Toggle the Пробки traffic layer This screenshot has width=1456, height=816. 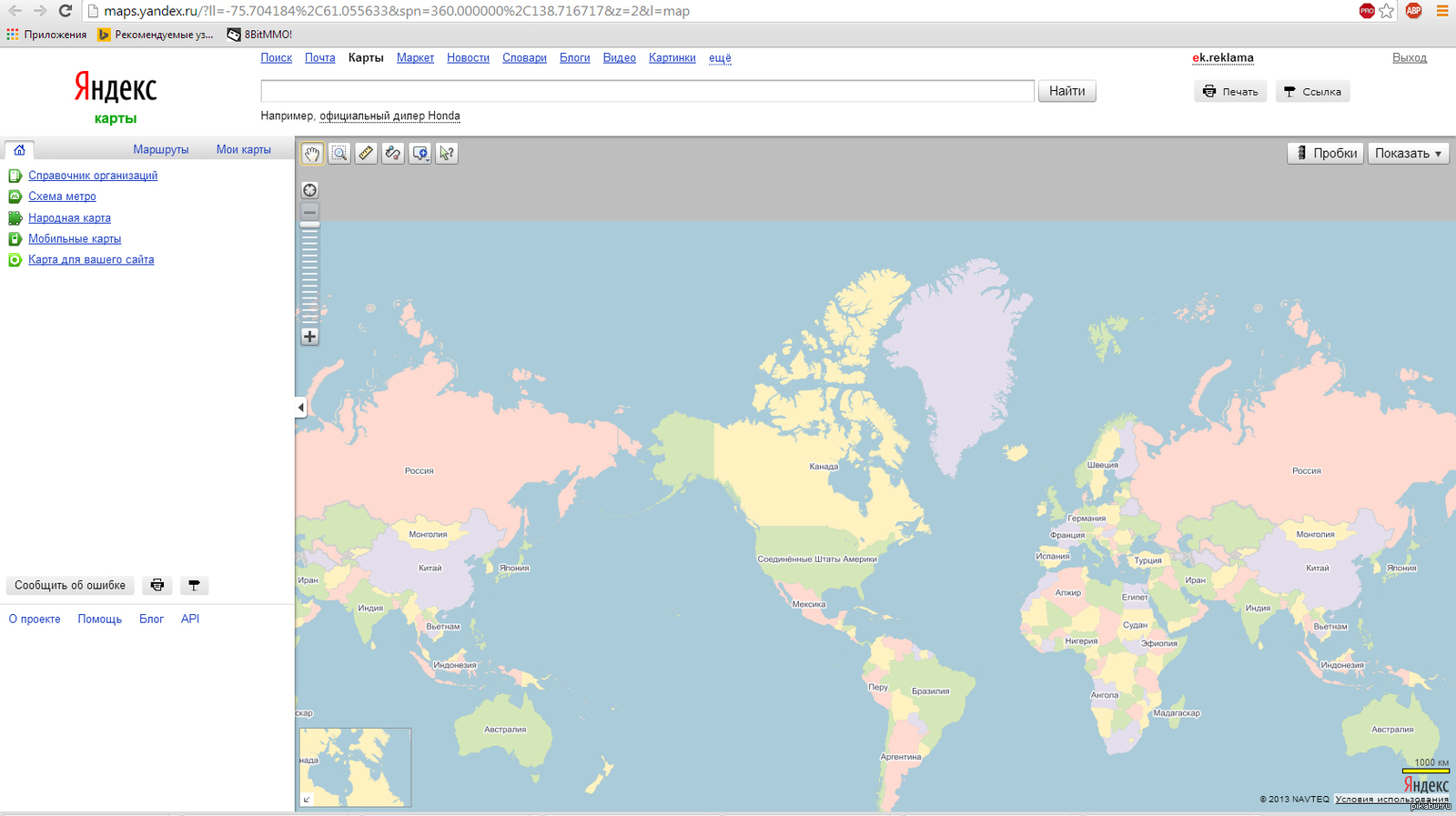1325,154
